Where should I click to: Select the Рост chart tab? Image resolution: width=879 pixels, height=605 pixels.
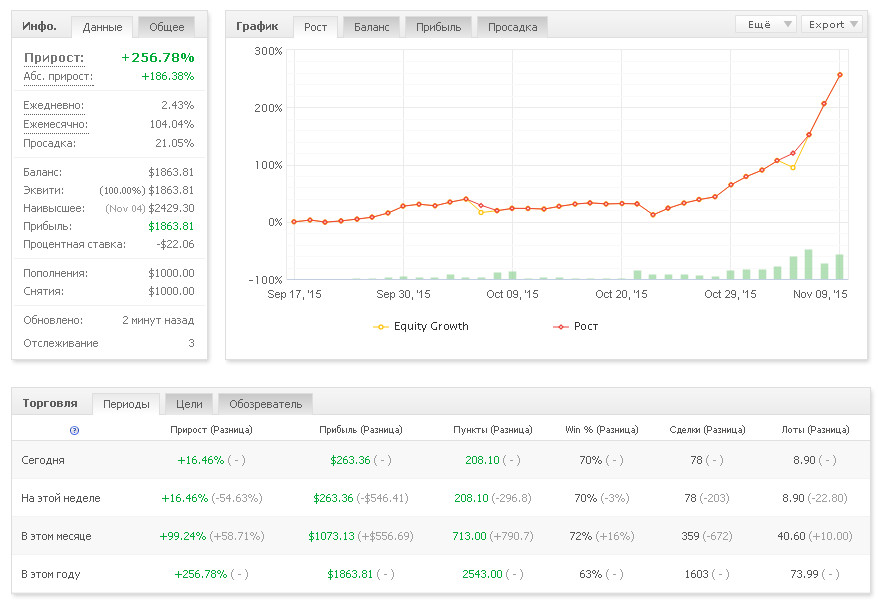pyautogui.click(x=315, y=27)
